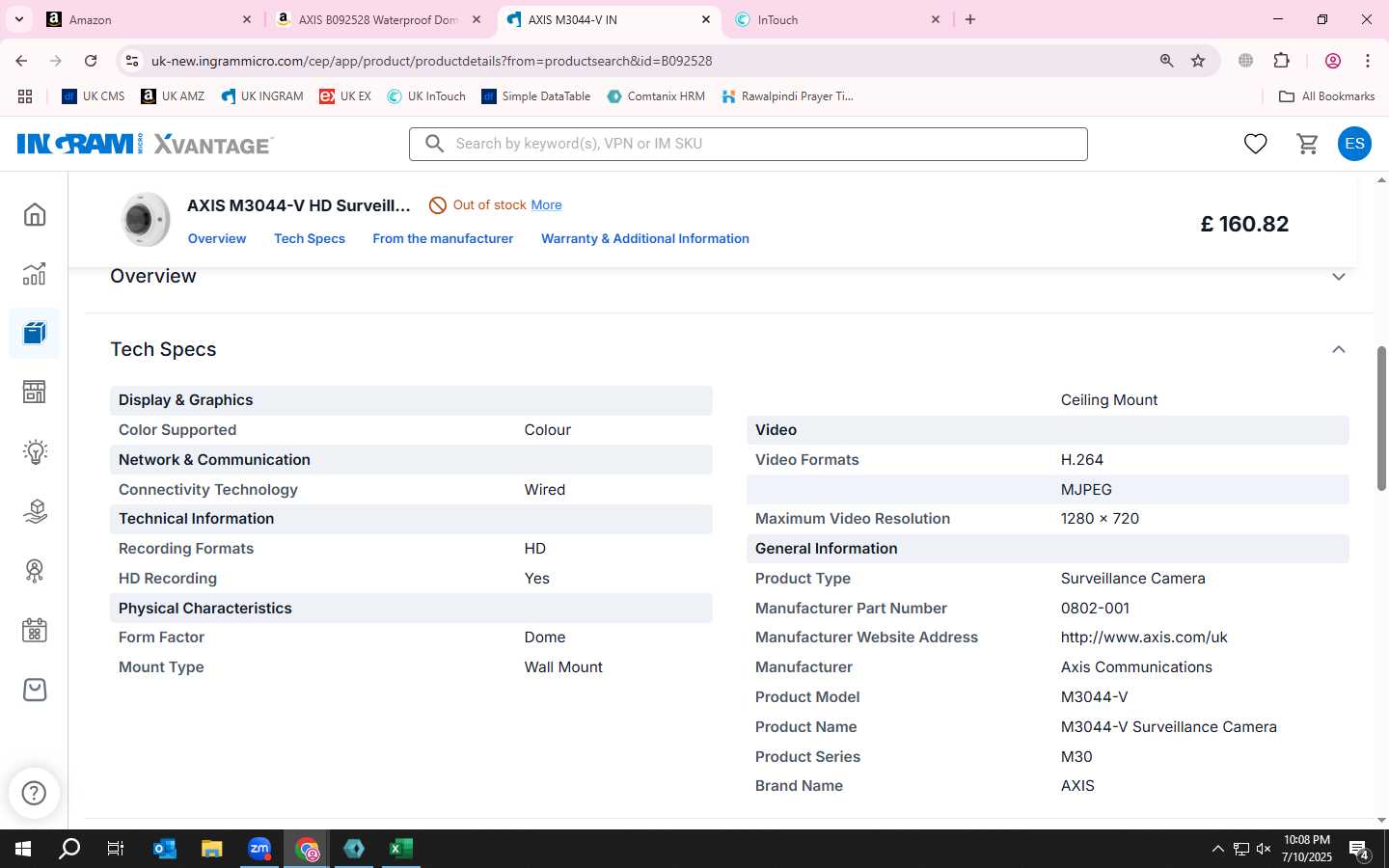Select the blue product box sidebar icon

(x=35, y=333)
